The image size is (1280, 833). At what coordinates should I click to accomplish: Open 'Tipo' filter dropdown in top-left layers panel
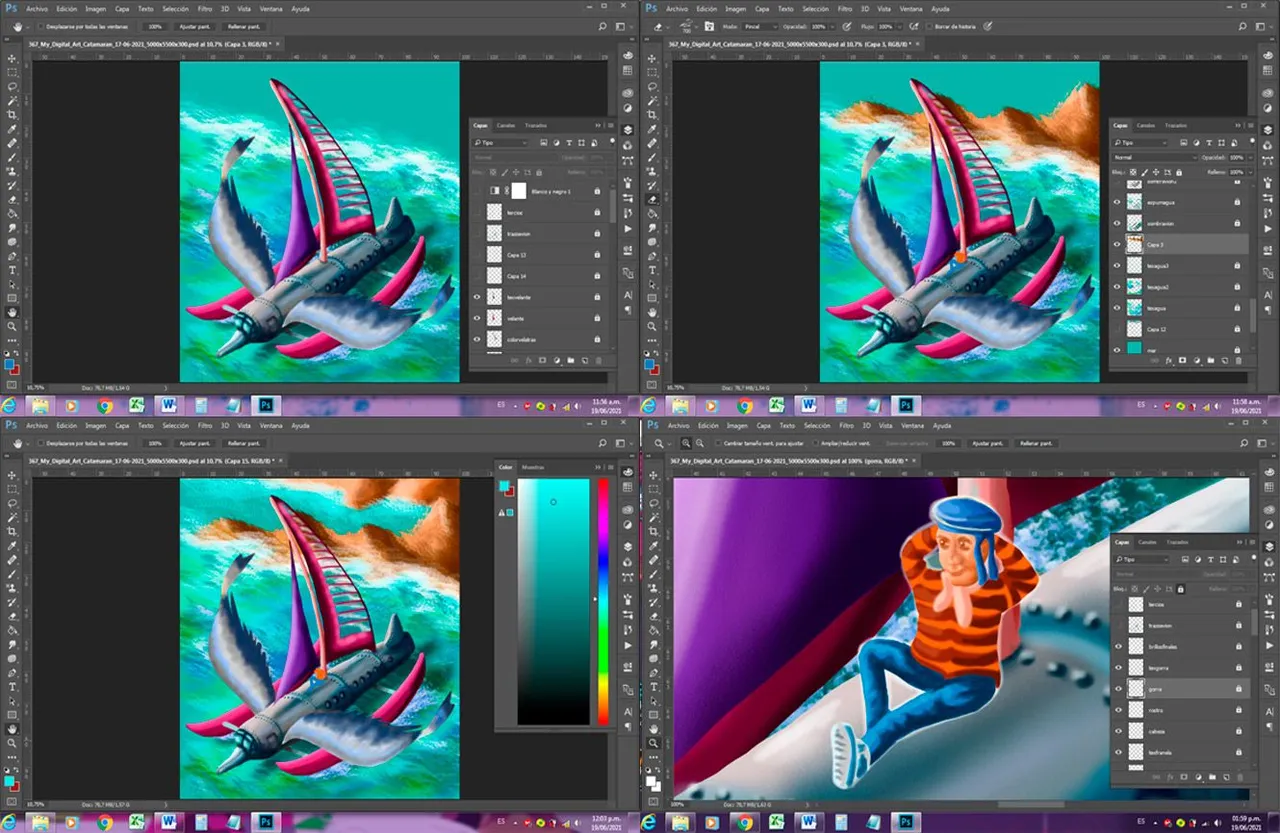(x=500, y=143)
